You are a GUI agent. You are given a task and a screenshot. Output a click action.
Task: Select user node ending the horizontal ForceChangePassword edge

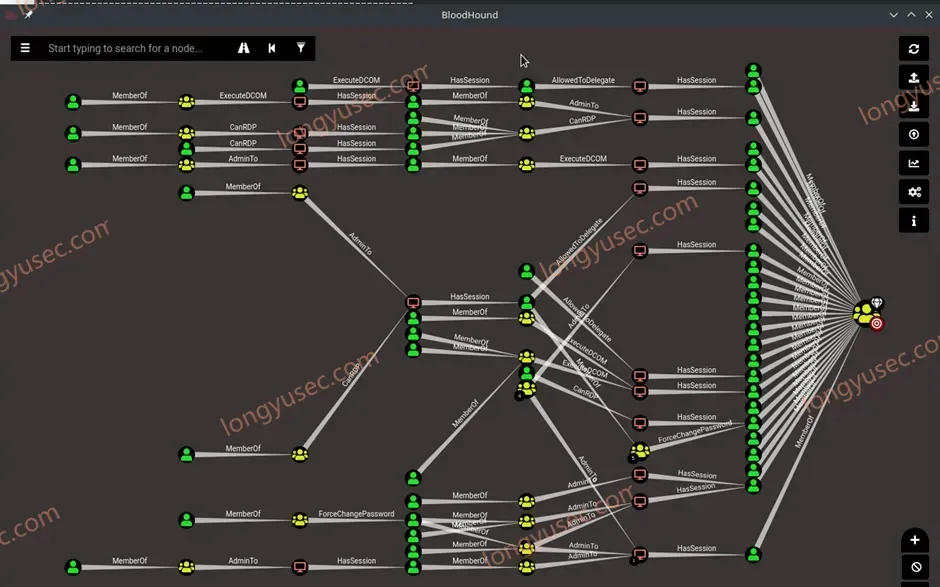tap(413, 520)
